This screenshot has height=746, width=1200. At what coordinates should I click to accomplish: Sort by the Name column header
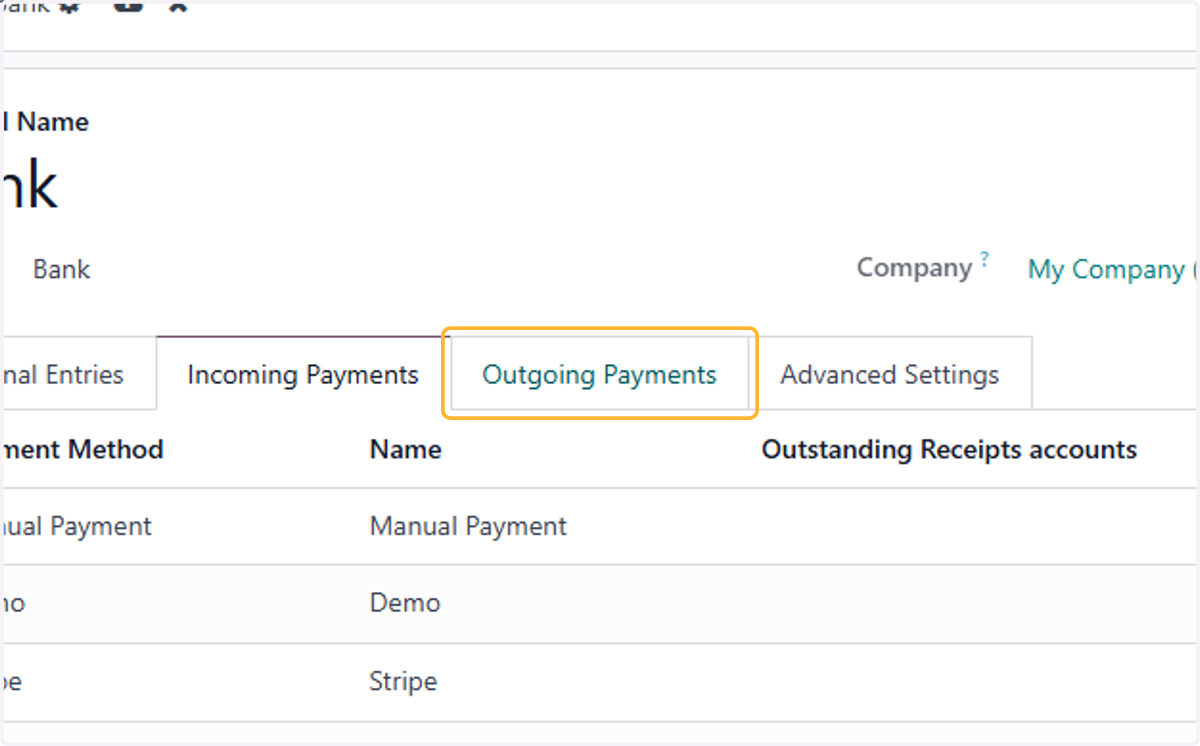pos(406,450)
